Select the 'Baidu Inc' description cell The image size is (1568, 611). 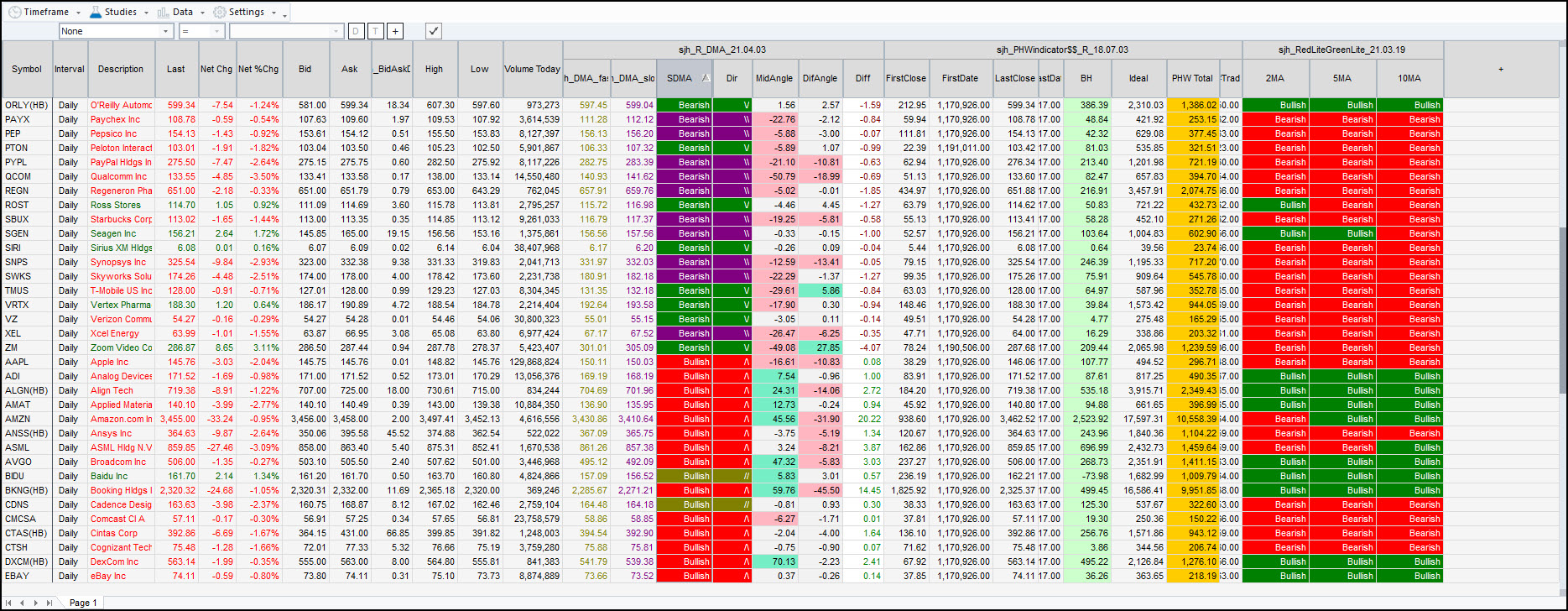pos(121,476)
